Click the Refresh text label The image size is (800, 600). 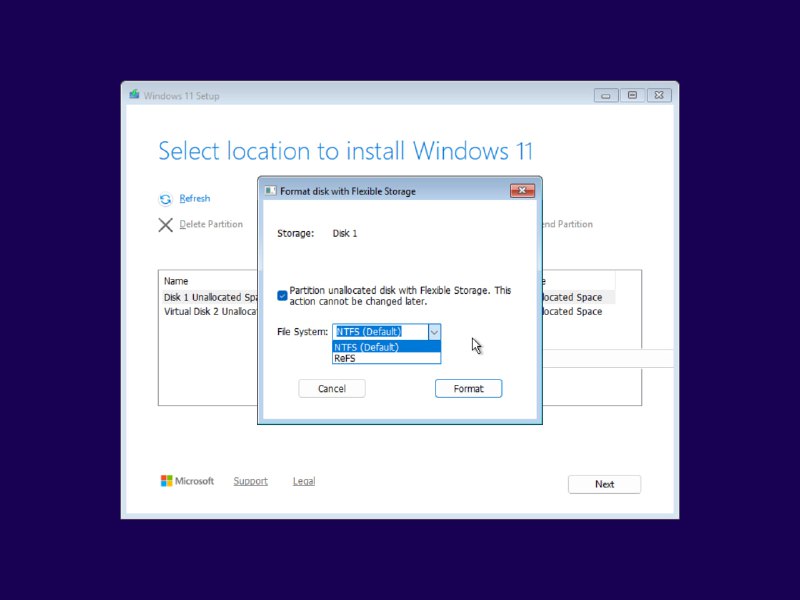pos(194,198)
